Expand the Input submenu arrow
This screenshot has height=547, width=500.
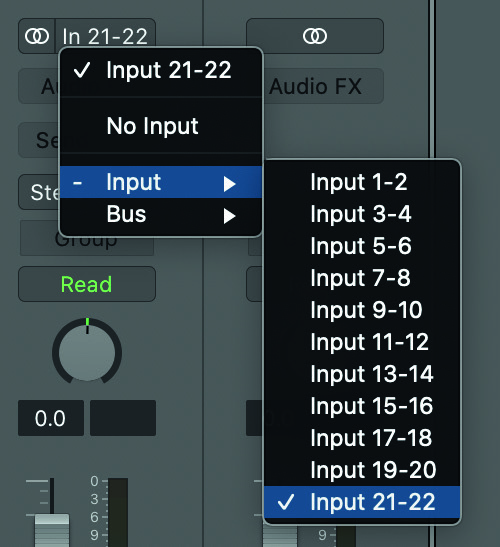[229, 184]
